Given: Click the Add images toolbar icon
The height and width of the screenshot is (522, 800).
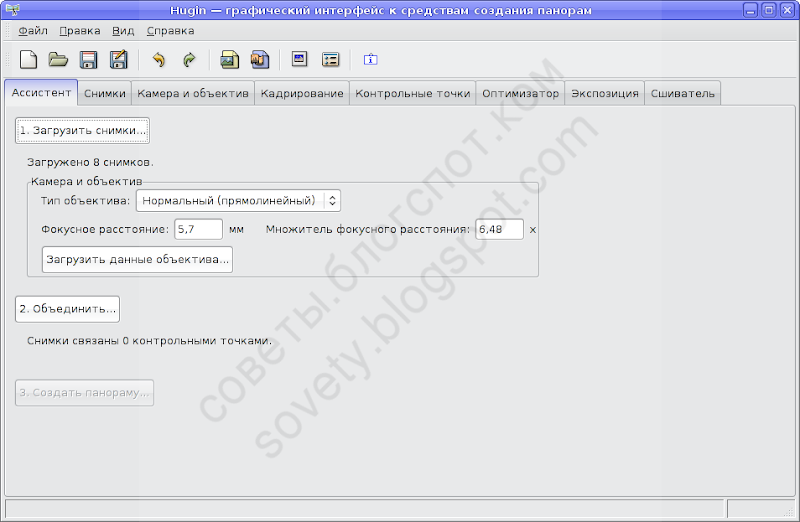Looking at the screenshot, I should [x=229, y=60].
